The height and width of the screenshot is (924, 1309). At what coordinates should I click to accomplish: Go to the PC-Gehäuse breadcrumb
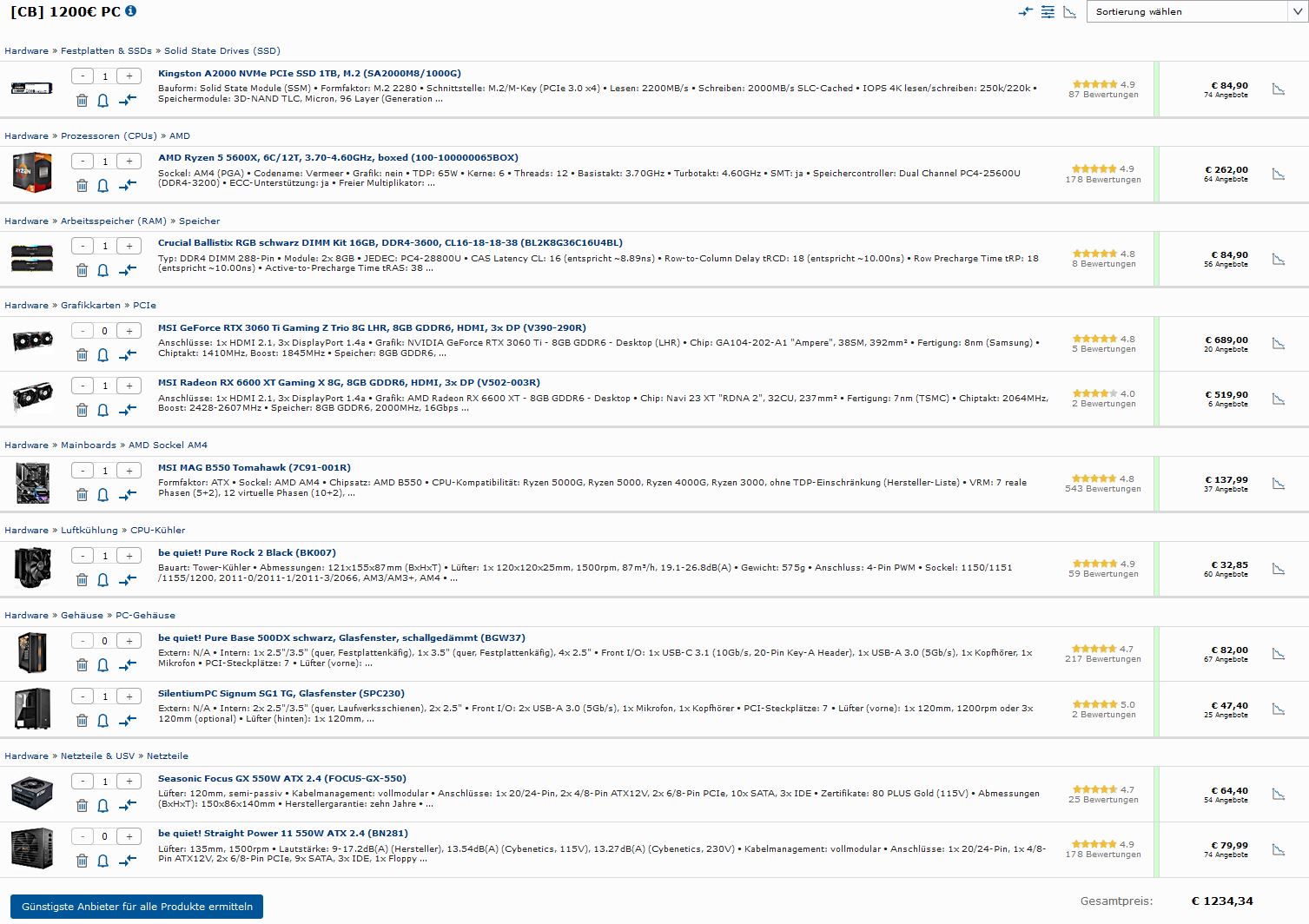[x=145, y=616]
